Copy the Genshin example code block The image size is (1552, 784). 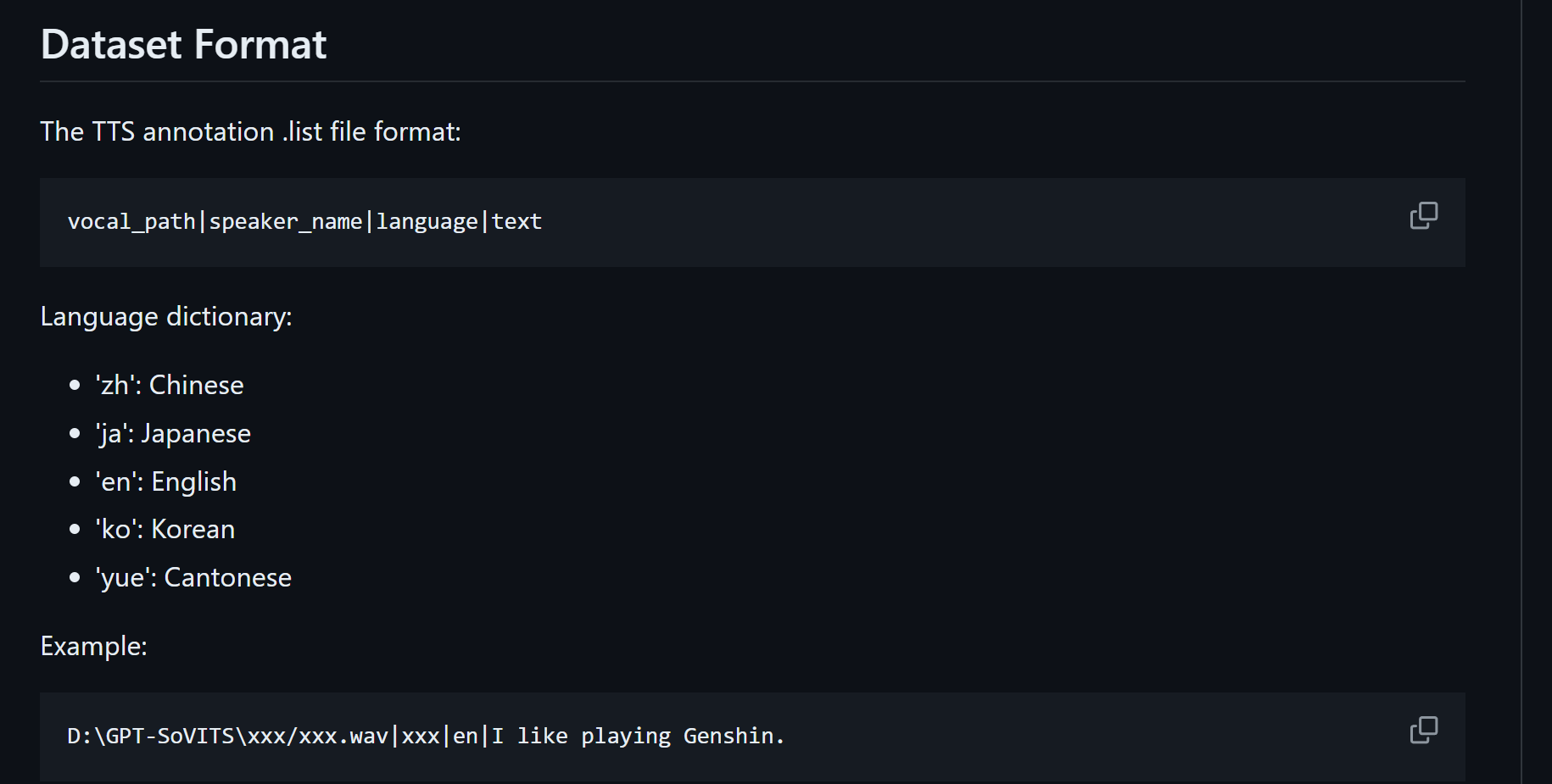1423,730
